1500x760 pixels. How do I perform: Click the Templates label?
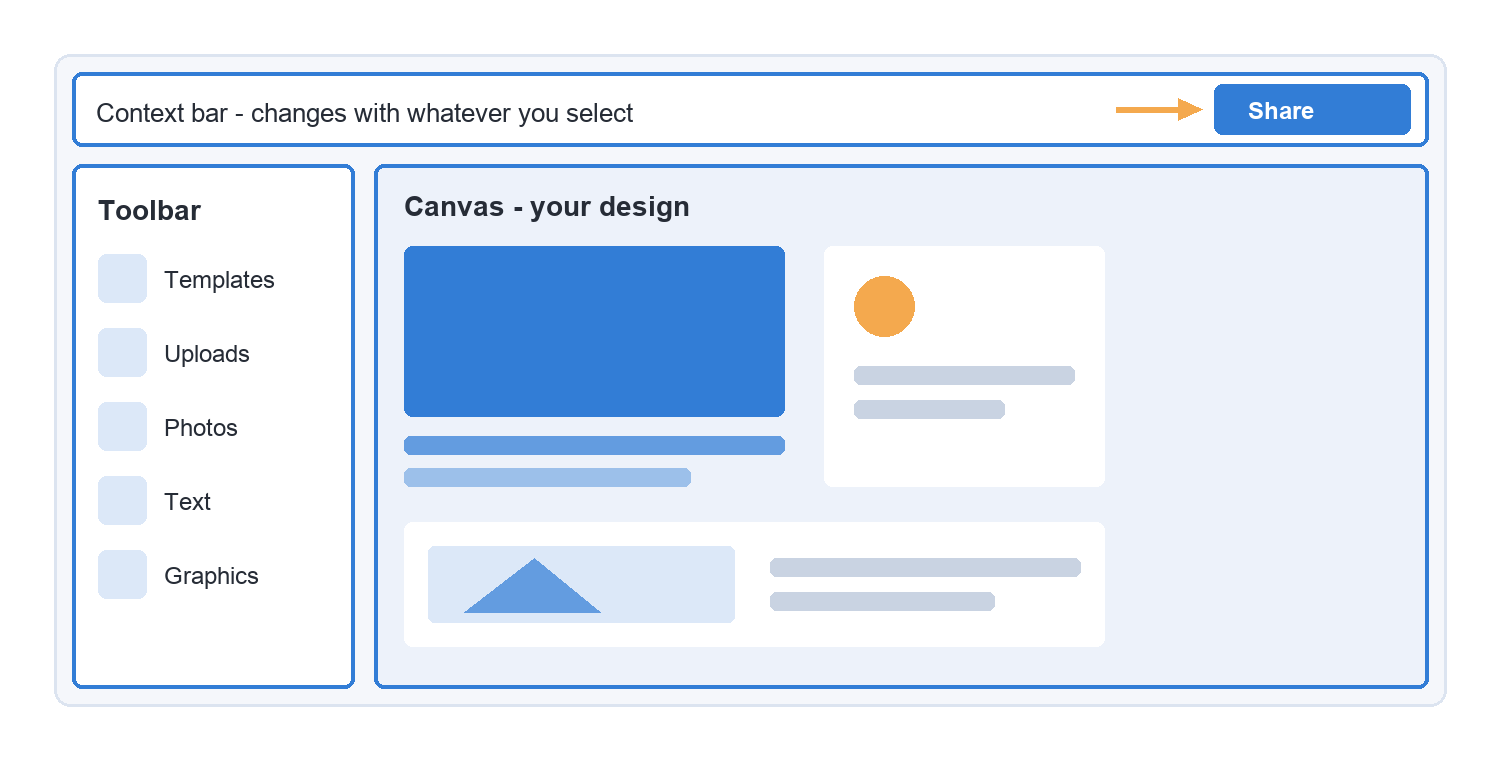point(219,280)
